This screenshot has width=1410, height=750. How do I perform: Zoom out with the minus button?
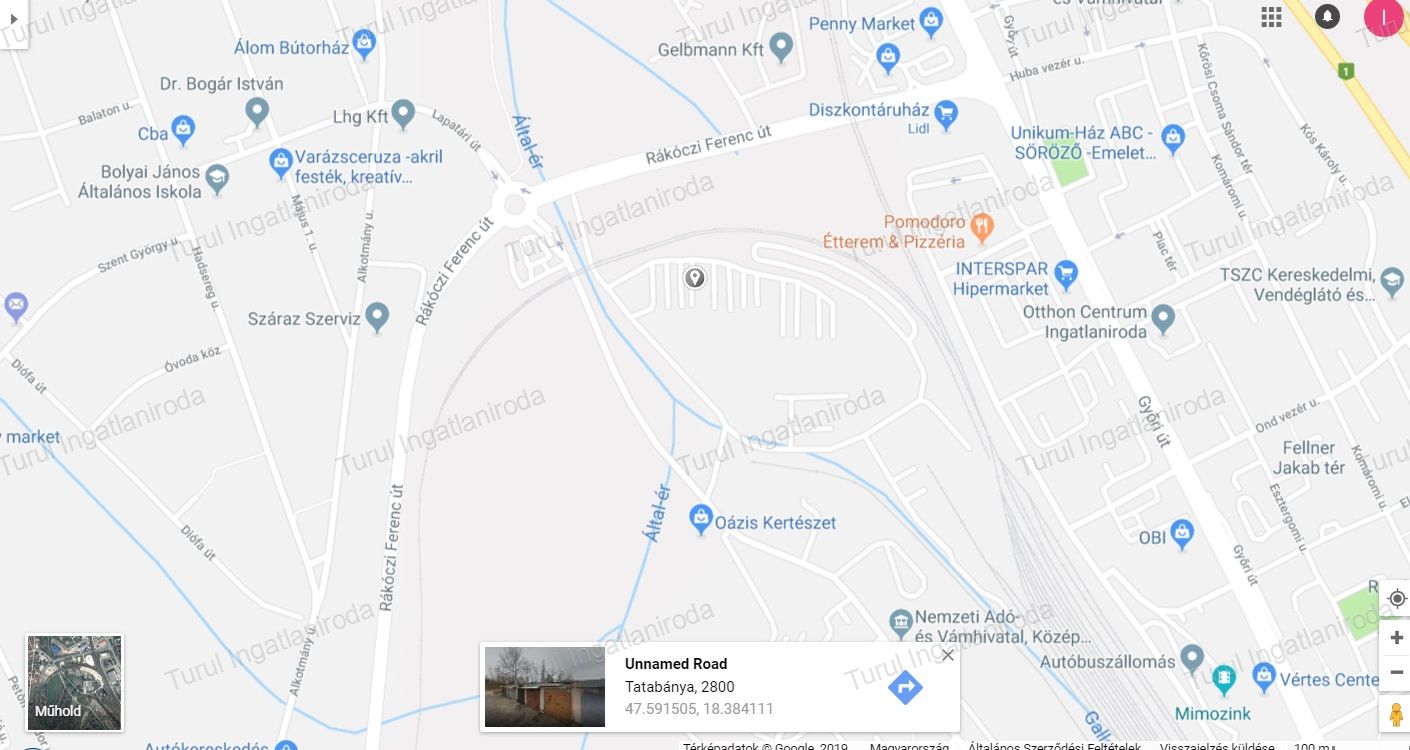(x=1397, y=673)
